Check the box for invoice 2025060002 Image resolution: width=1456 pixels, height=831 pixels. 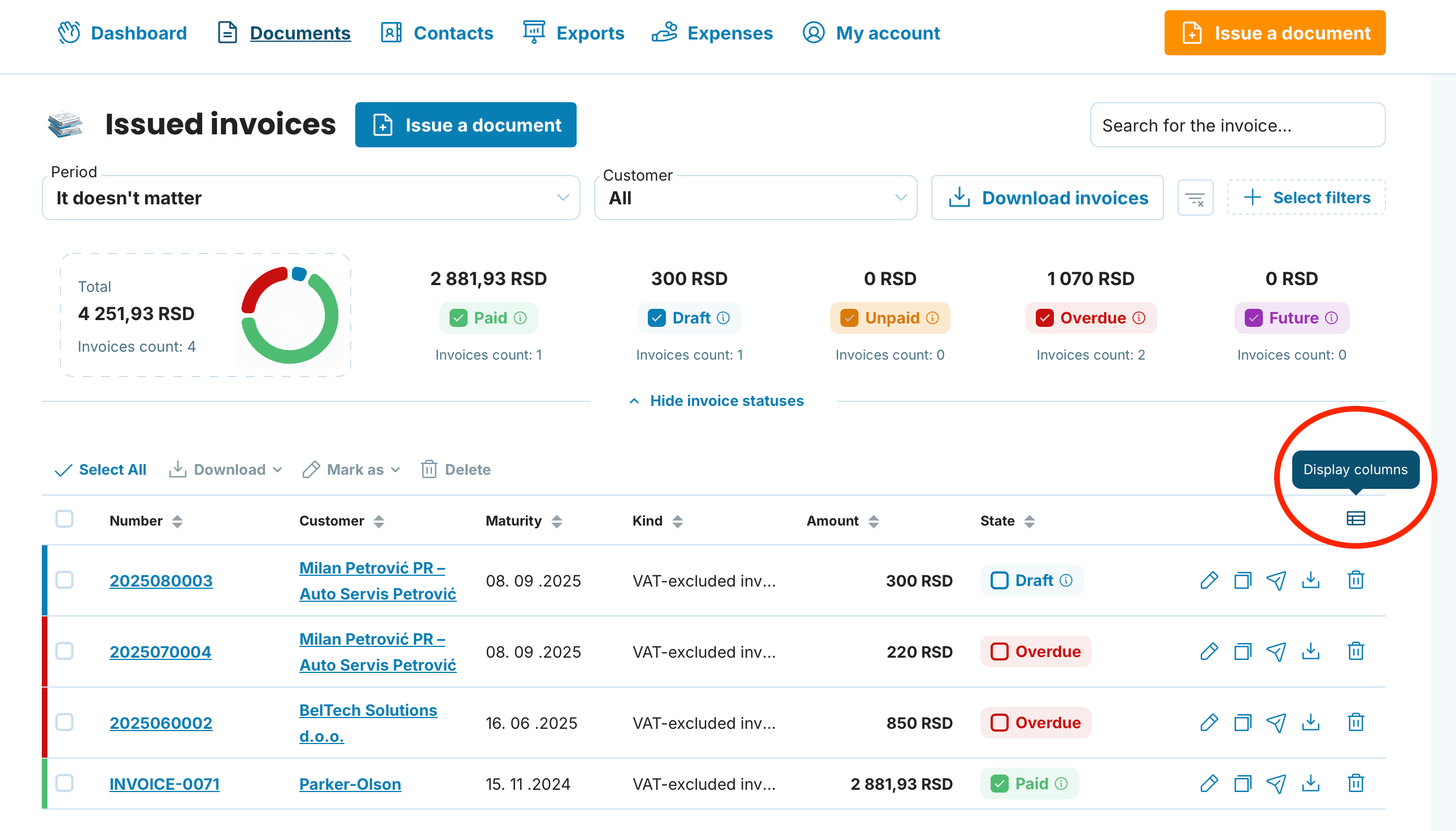coord(64,722)
